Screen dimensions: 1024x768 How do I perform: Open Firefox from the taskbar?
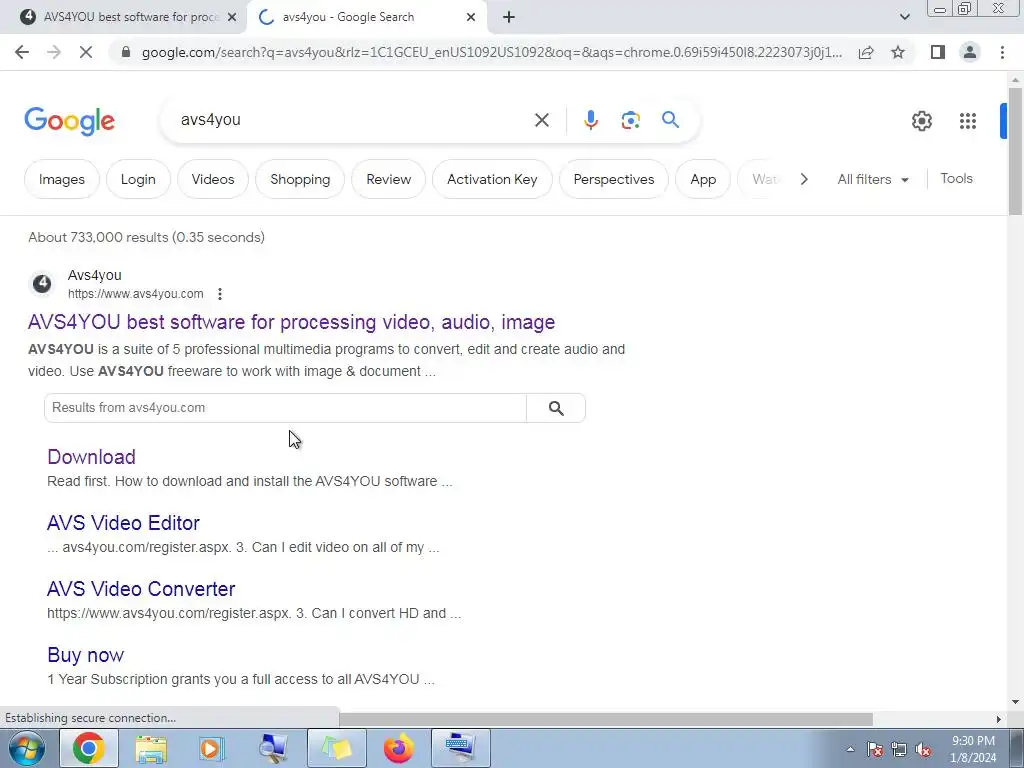[x=399, y=748]
